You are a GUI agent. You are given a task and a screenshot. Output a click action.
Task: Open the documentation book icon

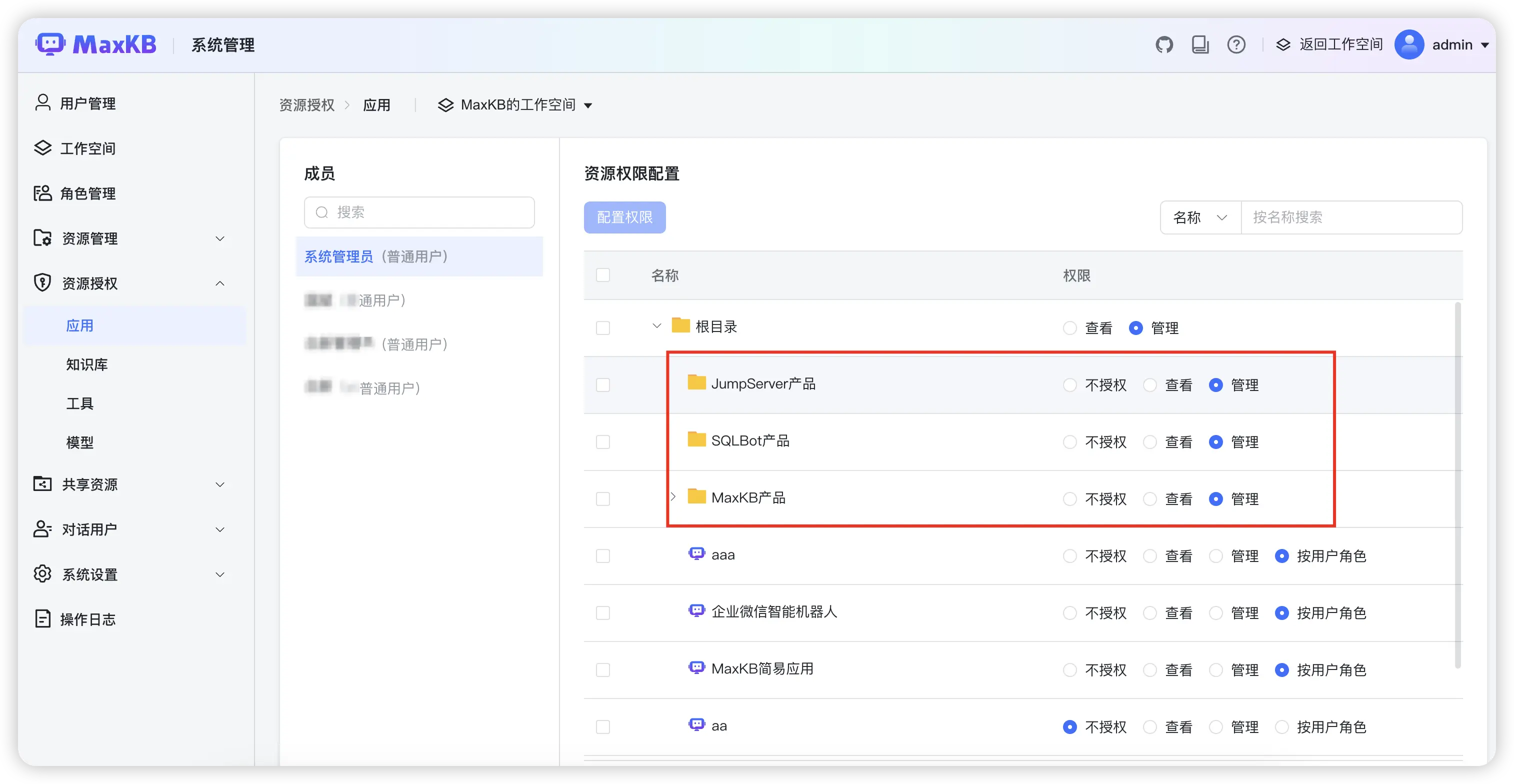click(x=1200, y=44)
